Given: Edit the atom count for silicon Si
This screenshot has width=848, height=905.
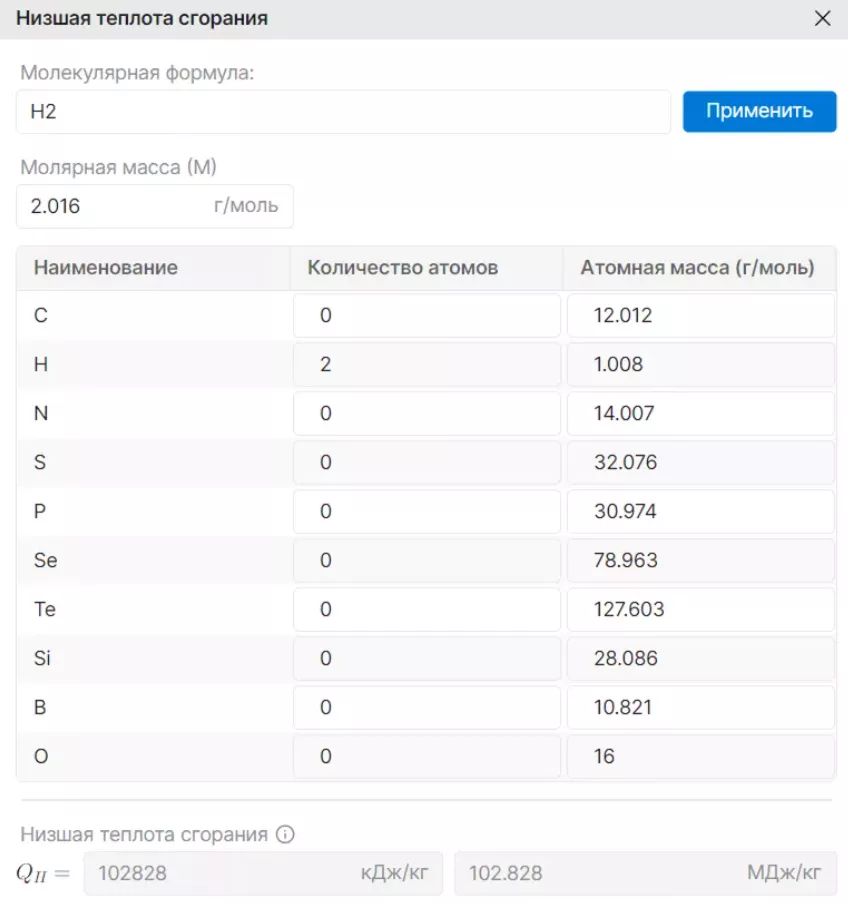Looking at the screenshot, I should coord(427,659).
